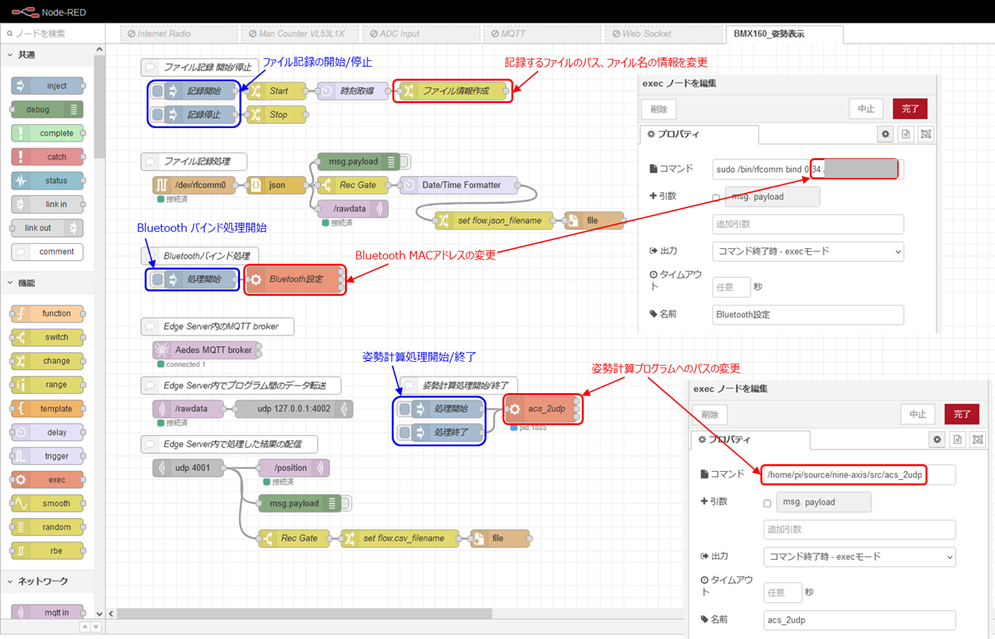This screenshot has height=639, width=995.
Task: Click 完了 in the Bluetooth設定 editor
Action: pos(910,109)
